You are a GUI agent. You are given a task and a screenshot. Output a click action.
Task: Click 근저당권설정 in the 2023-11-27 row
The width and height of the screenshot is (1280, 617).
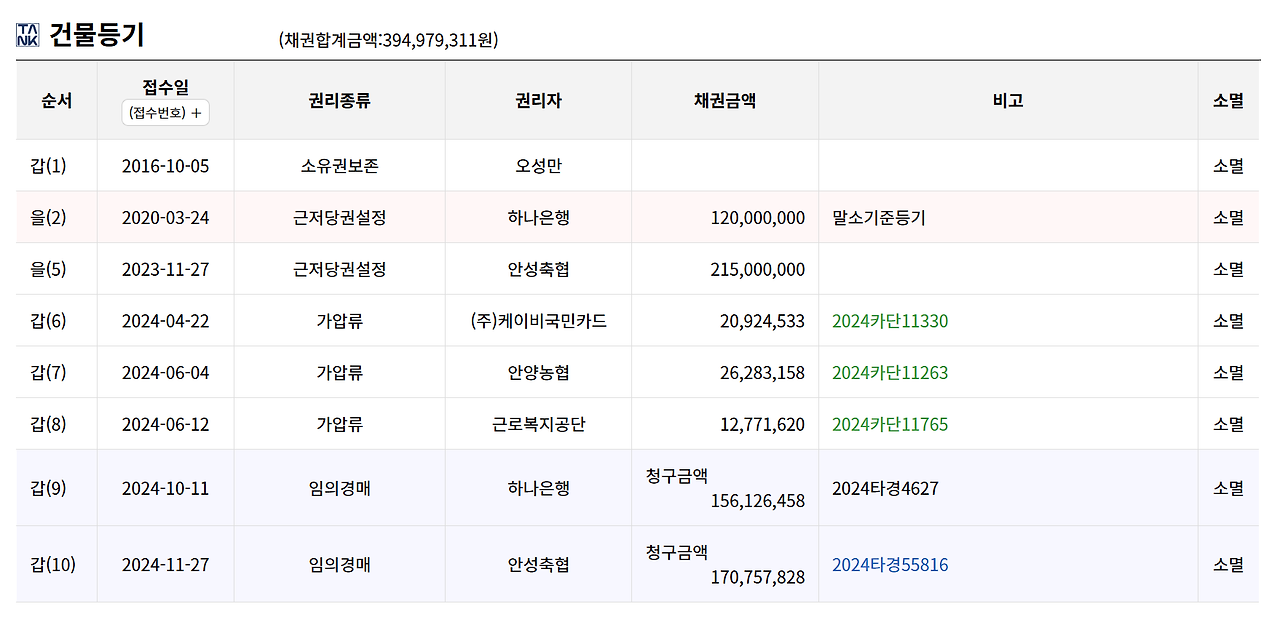[340, 269]
